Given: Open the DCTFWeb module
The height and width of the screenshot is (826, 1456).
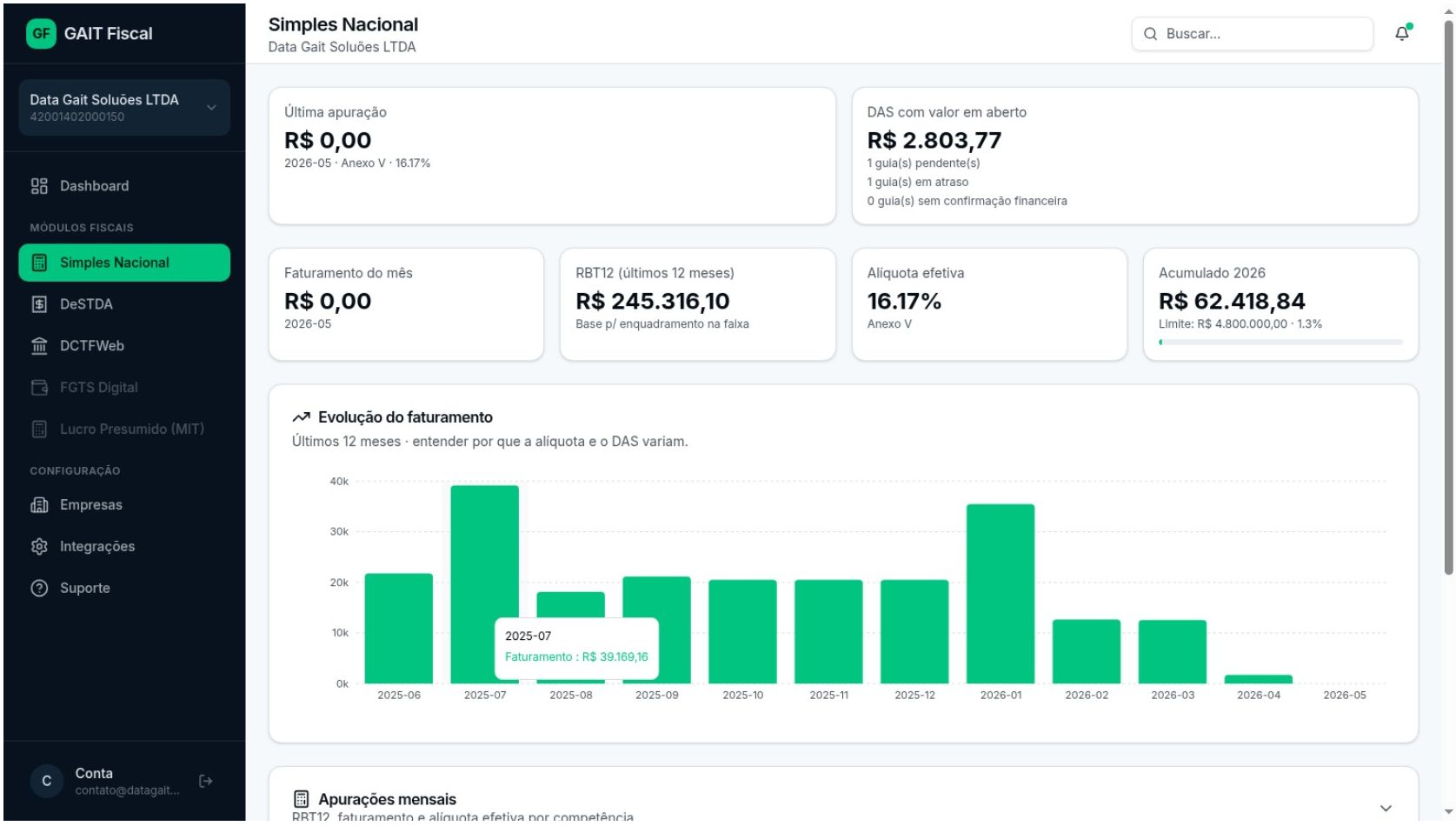Looking at the screenshot, I should click(124, 346).
